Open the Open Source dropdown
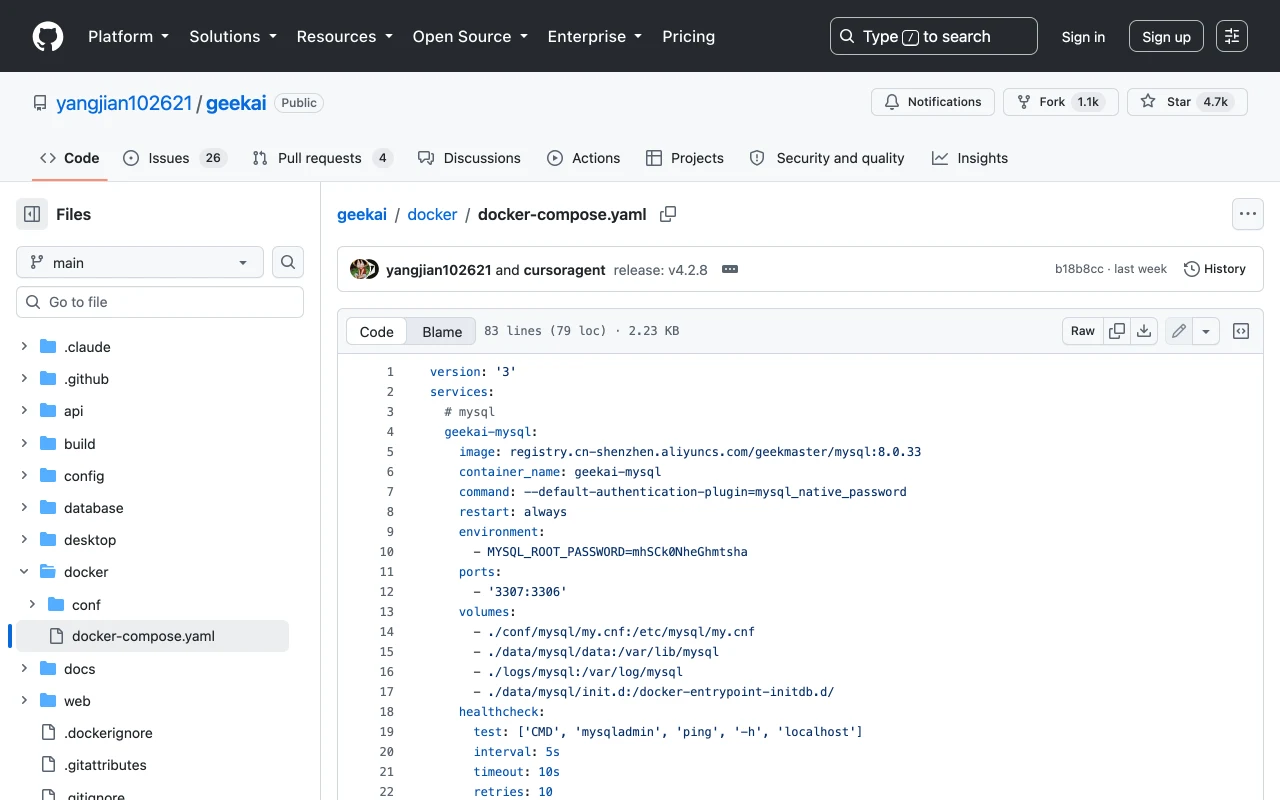 pos(470,36)
